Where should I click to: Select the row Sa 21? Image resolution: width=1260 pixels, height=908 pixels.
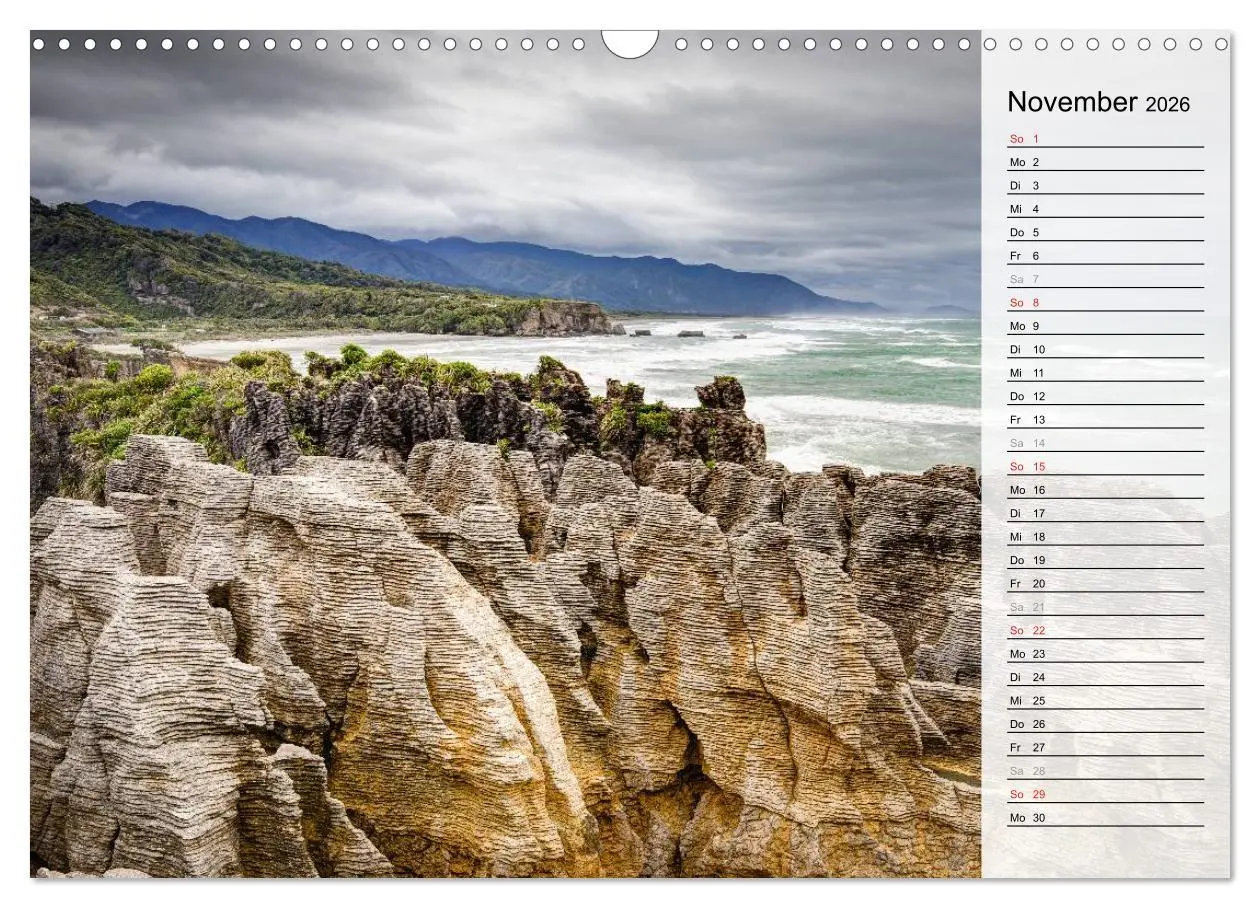coord(1105,606)
